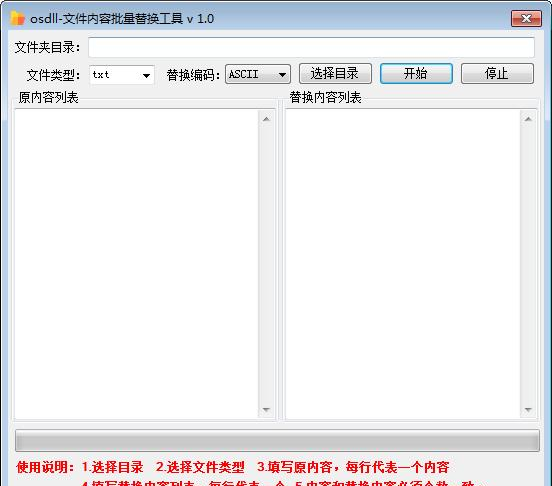Click down arrow of replacement content scrollbar
552x486 pixels.
click(x=528, y=410)
